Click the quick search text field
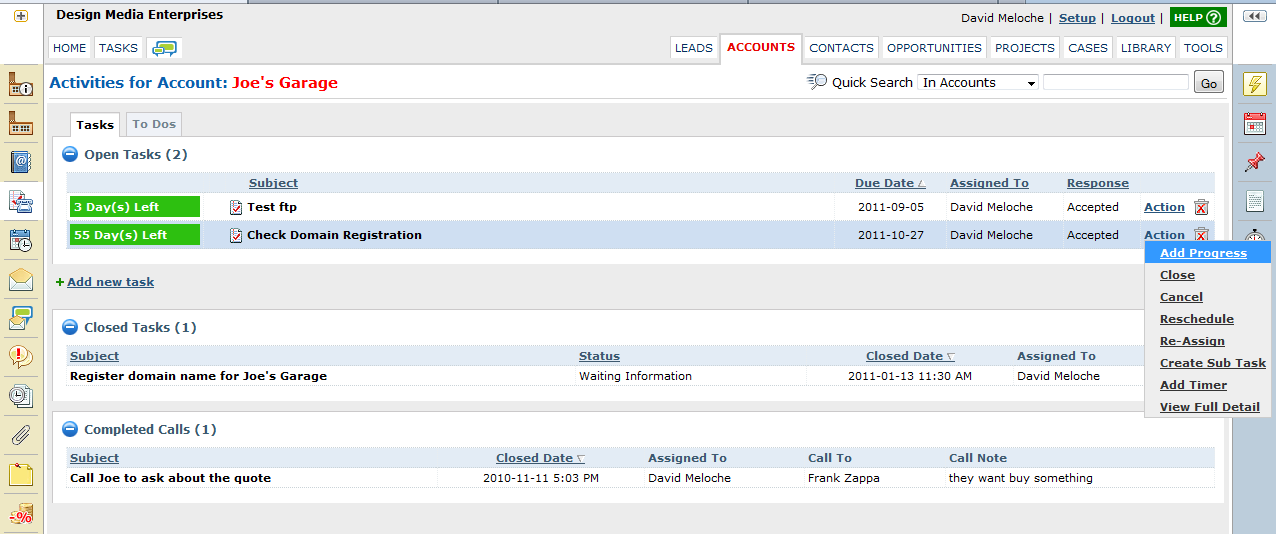The height and width of the screenshot is (534, 1276). tap(1116, 83)
